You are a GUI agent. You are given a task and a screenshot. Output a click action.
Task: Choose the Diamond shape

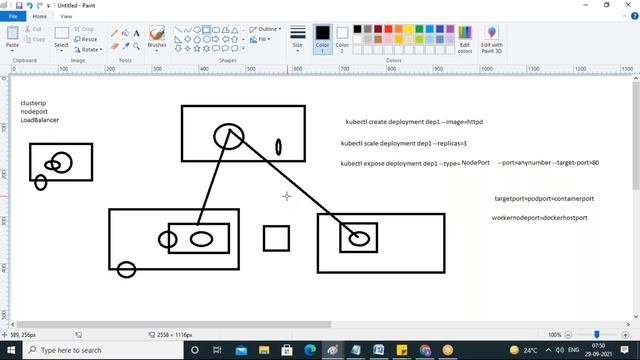coord(188,39)
